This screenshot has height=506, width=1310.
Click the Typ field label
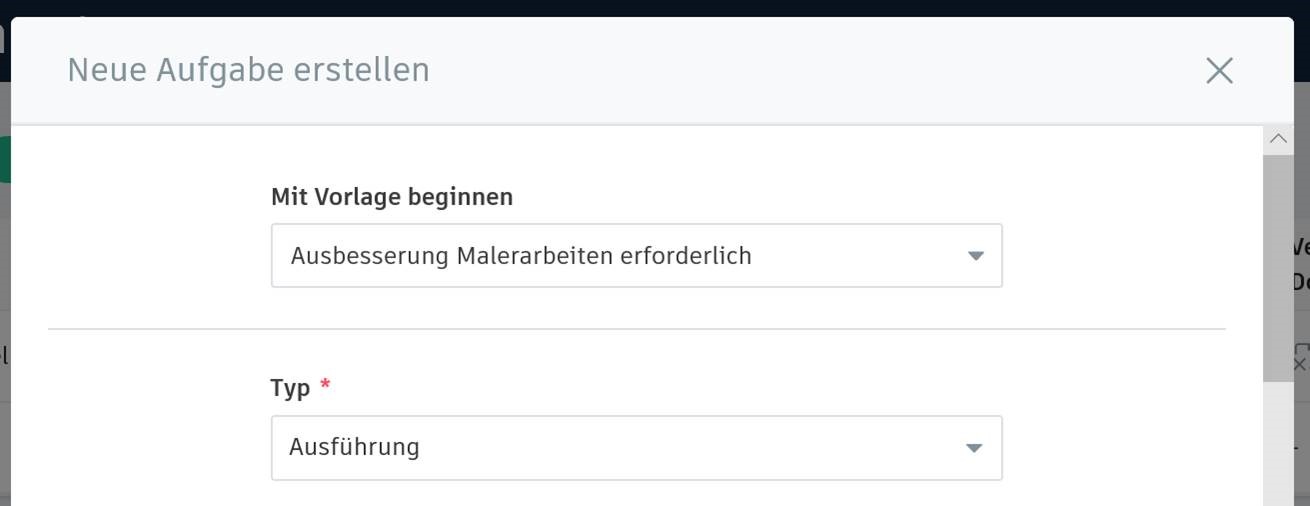click(x=290, y=388)
